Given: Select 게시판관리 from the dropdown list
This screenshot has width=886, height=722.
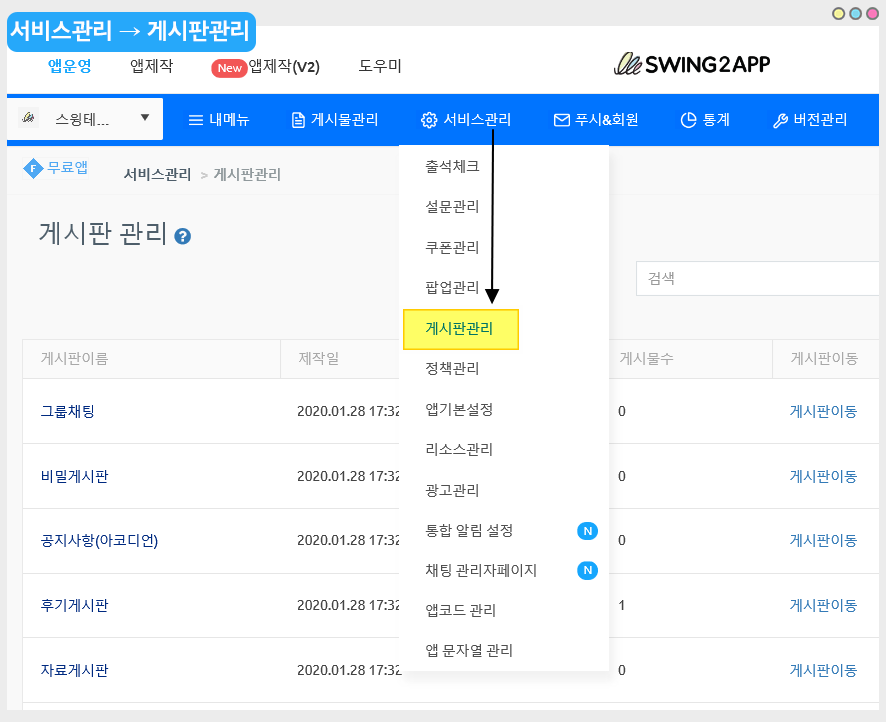Looking at the screenshot, I should pyautogui.click(x=459, y=328).
